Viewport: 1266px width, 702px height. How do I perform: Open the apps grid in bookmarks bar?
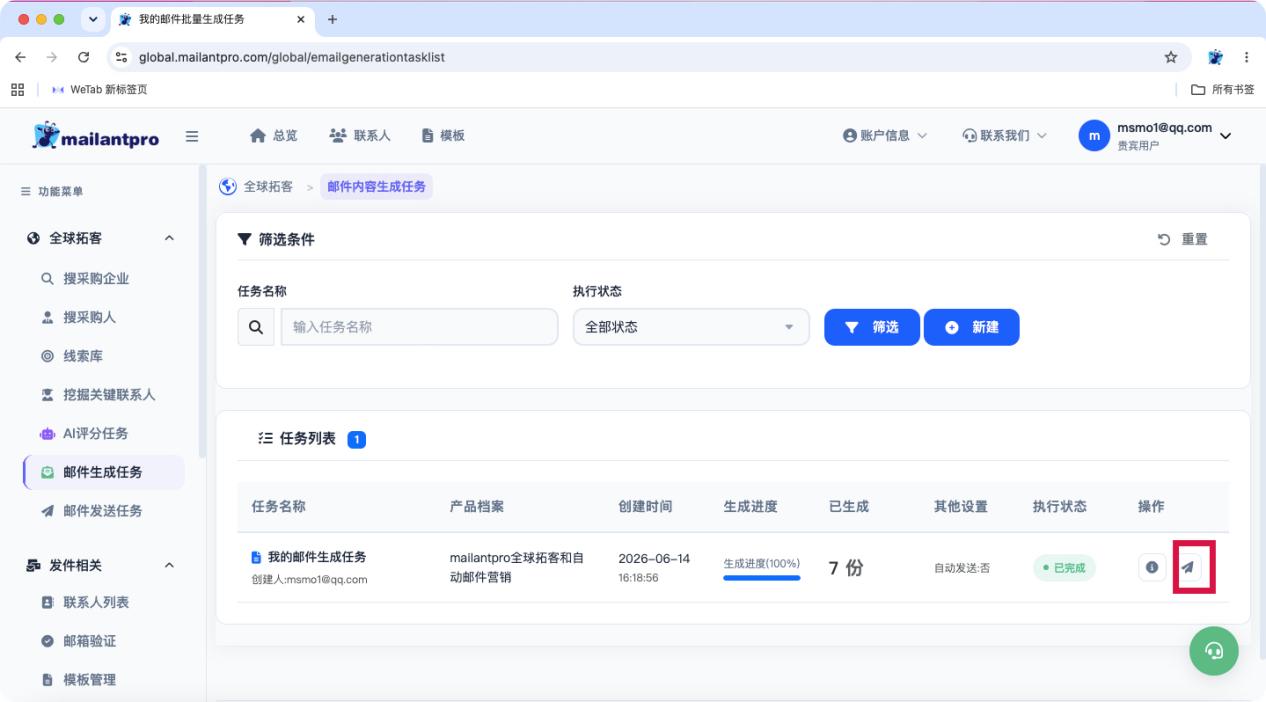[x=17, y=89]
